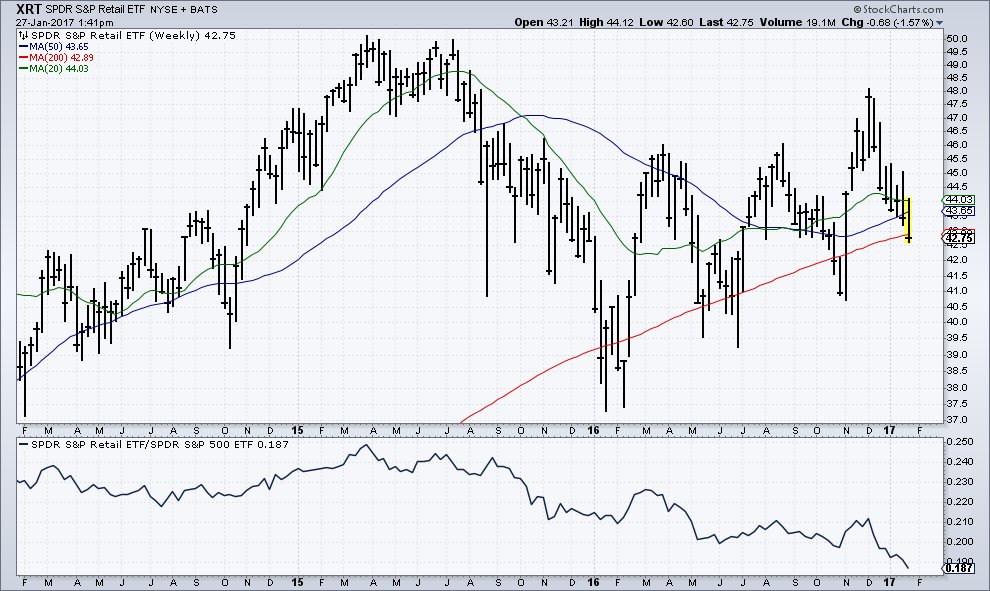Click the Chg -0.68 (-1.57%) value
Viewport: 990px width, 591px height.
pos(887,22)
